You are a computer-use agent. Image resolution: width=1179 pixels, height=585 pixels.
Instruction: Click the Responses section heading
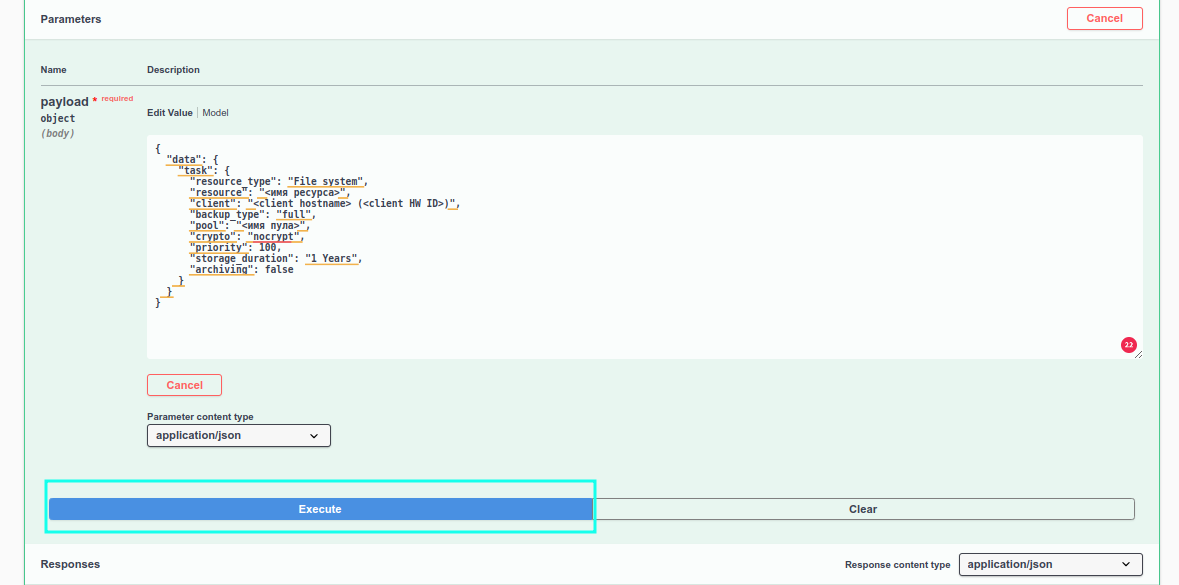(x=70, y=564)
